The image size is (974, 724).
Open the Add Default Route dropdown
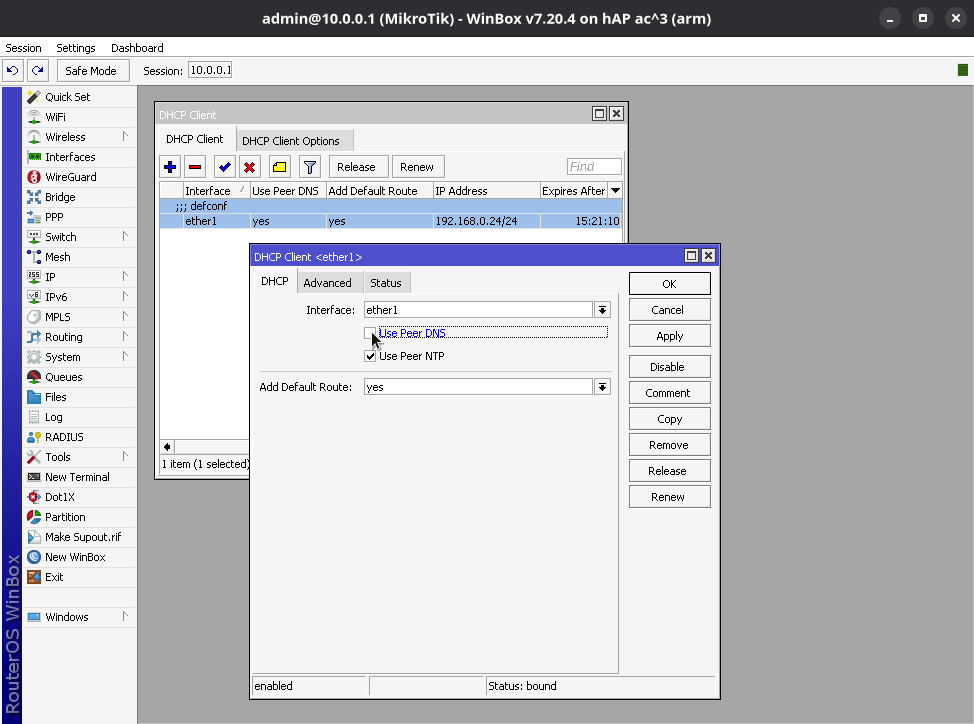602,387
